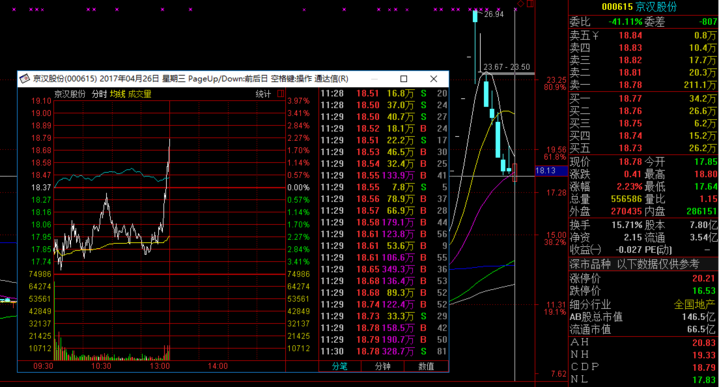Viewport: 719px width, 387px height.
Task: Click the 18.13 price marker on the axis
Action: (545, 171)
